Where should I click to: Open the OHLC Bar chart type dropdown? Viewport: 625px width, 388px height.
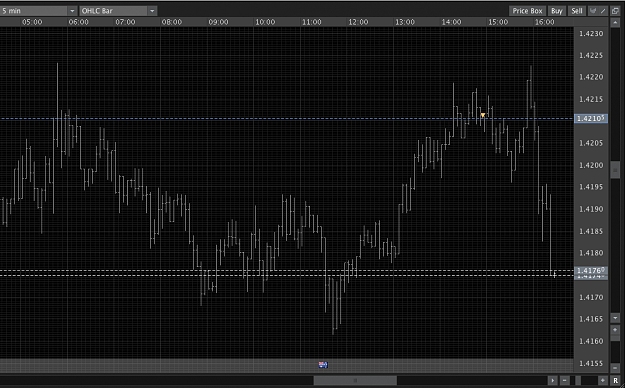118,11
